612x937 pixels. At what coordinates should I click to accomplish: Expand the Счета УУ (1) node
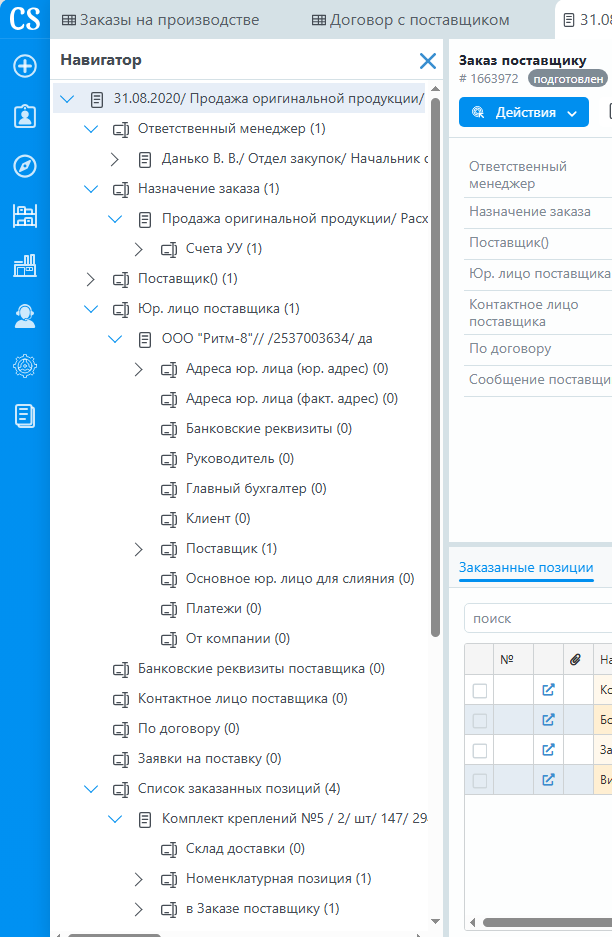pos(139,249)
